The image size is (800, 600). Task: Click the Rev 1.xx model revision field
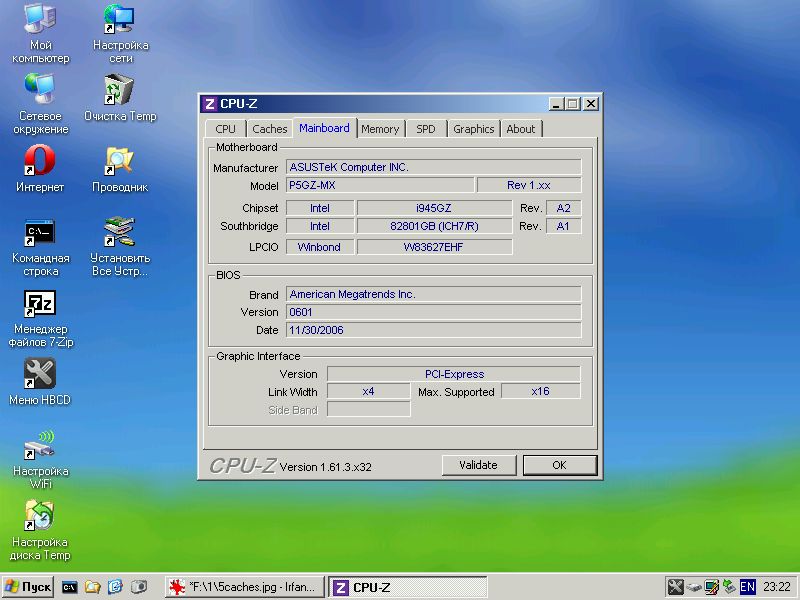(529, 185)
